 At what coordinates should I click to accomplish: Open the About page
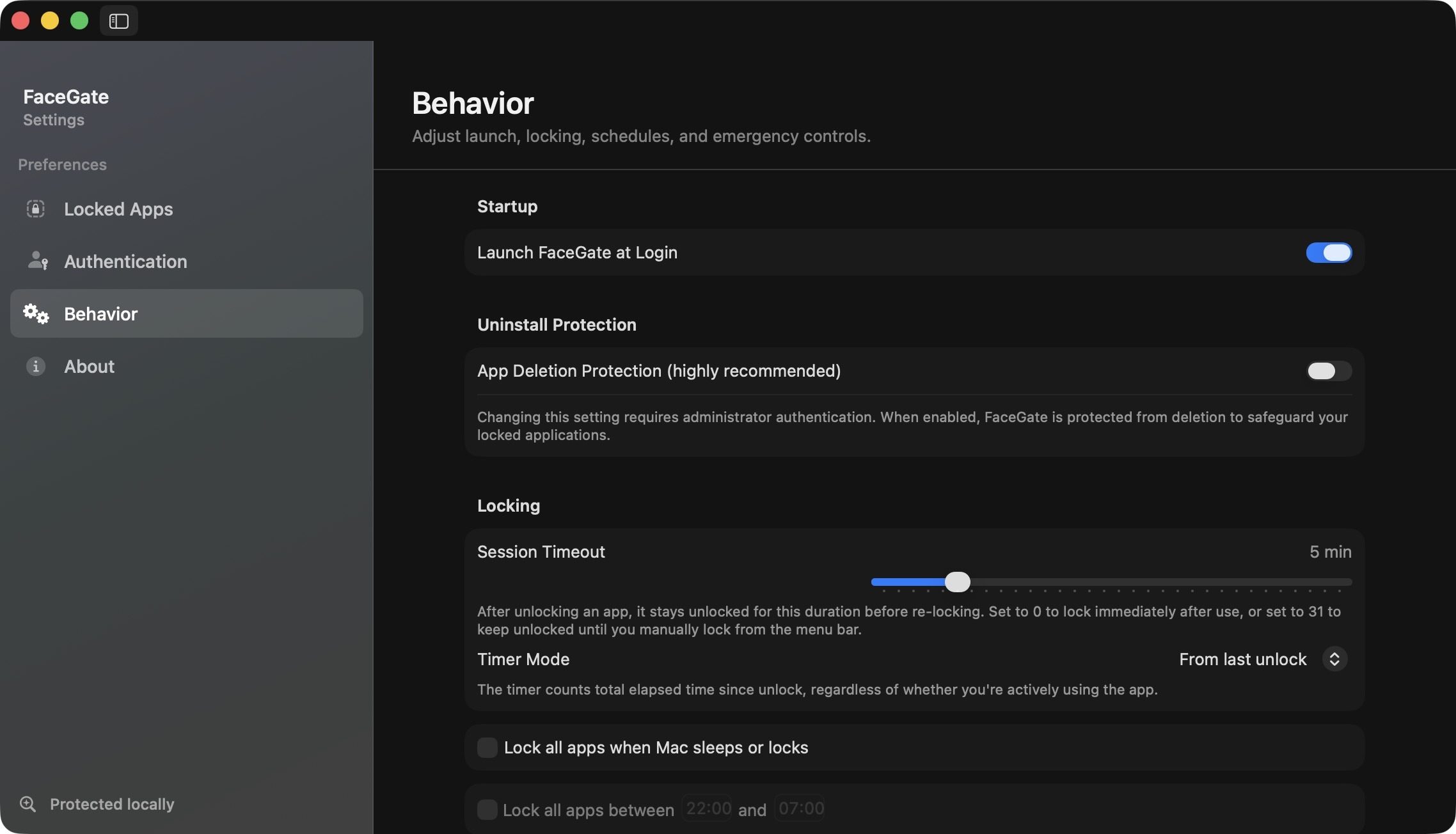(x=186, y=366)
